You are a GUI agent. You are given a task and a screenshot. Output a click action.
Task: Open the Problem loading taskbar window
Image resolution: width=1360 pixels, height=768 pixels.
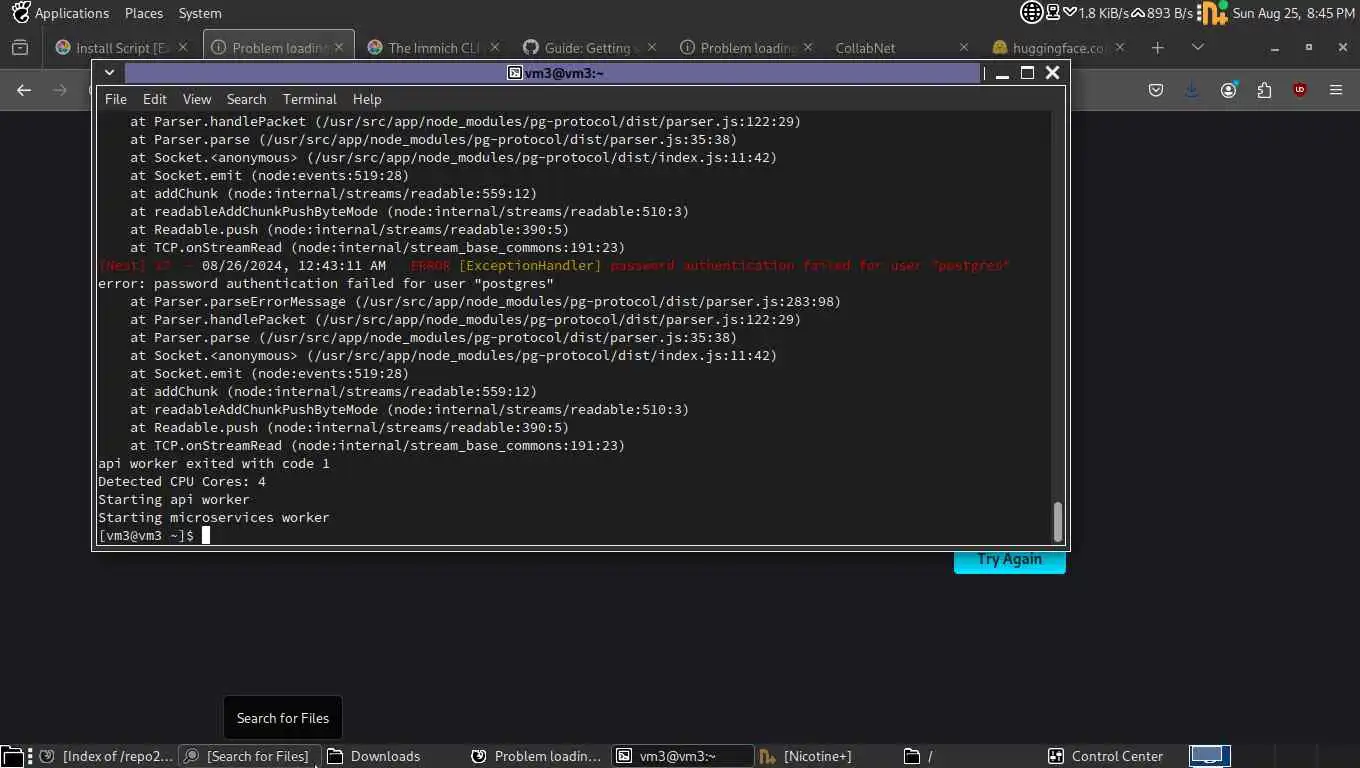click(537, 756)
